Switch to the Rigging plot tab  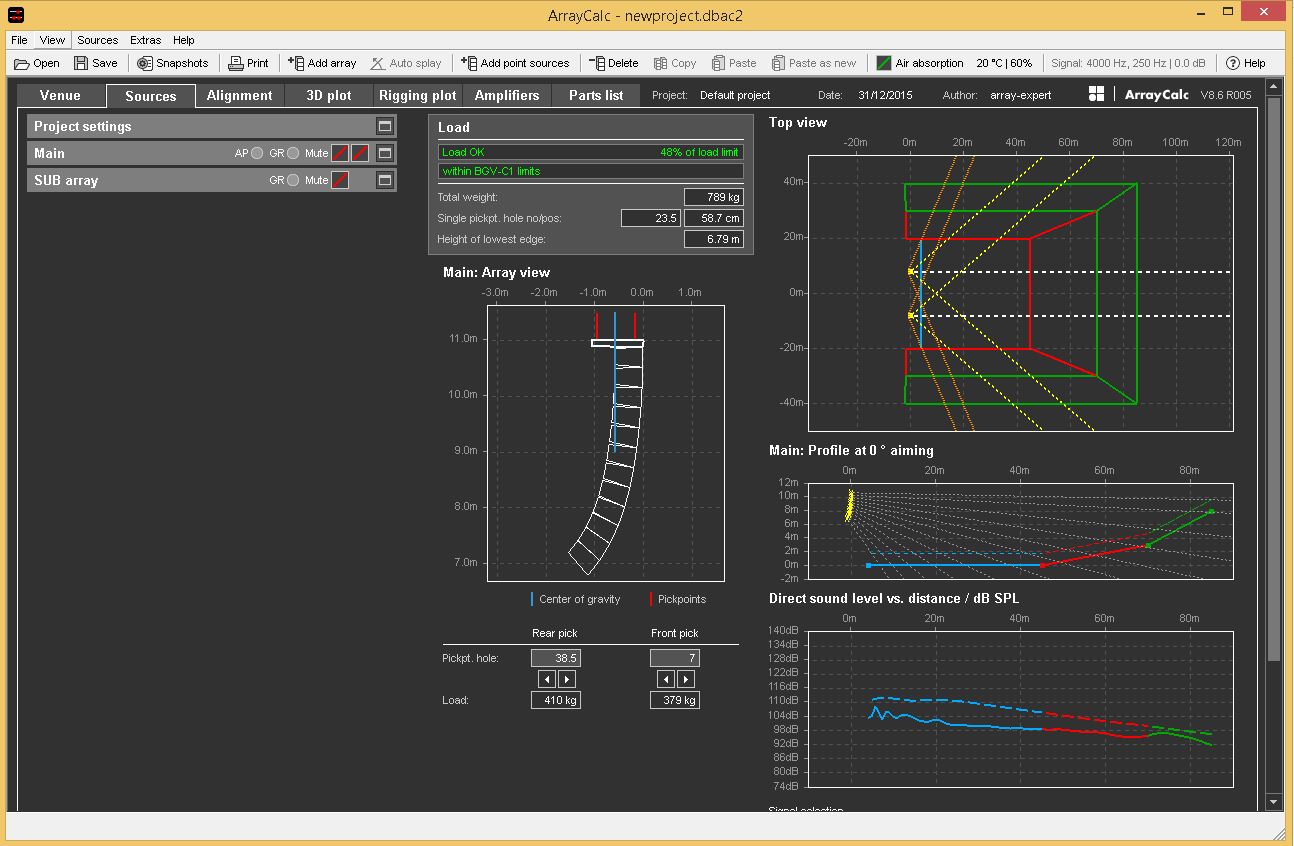tap(417, 95)
